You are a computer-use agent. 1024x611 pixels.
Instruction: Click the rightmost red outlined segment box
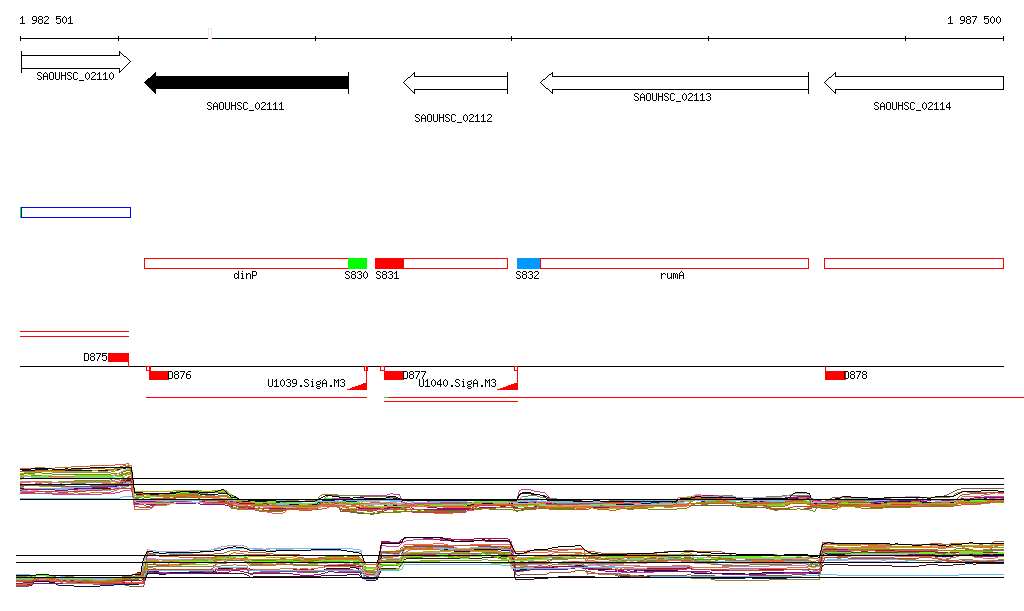coord(914,264)
